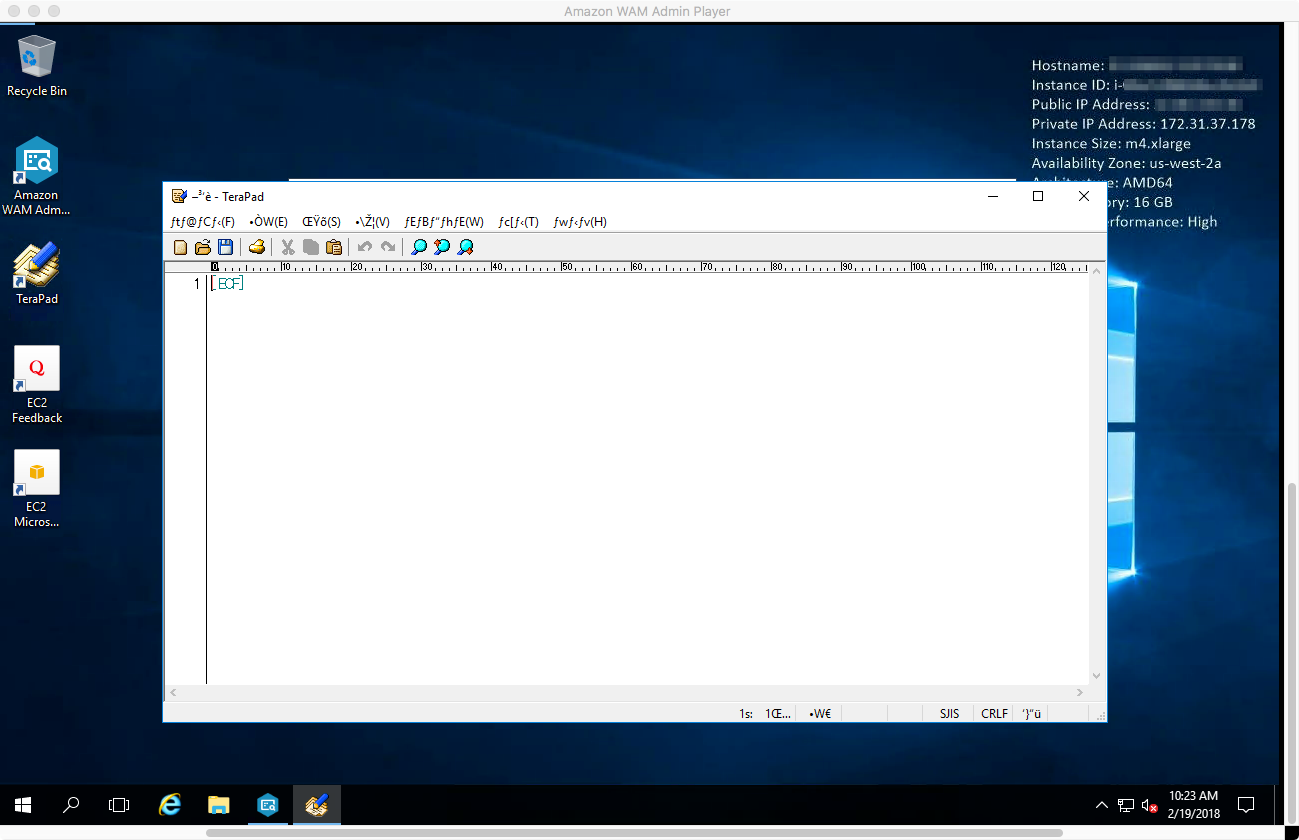The height and width of the screenshot is (840, 1299).
Task: Open the View (V) menu
Action: [372, 221]
